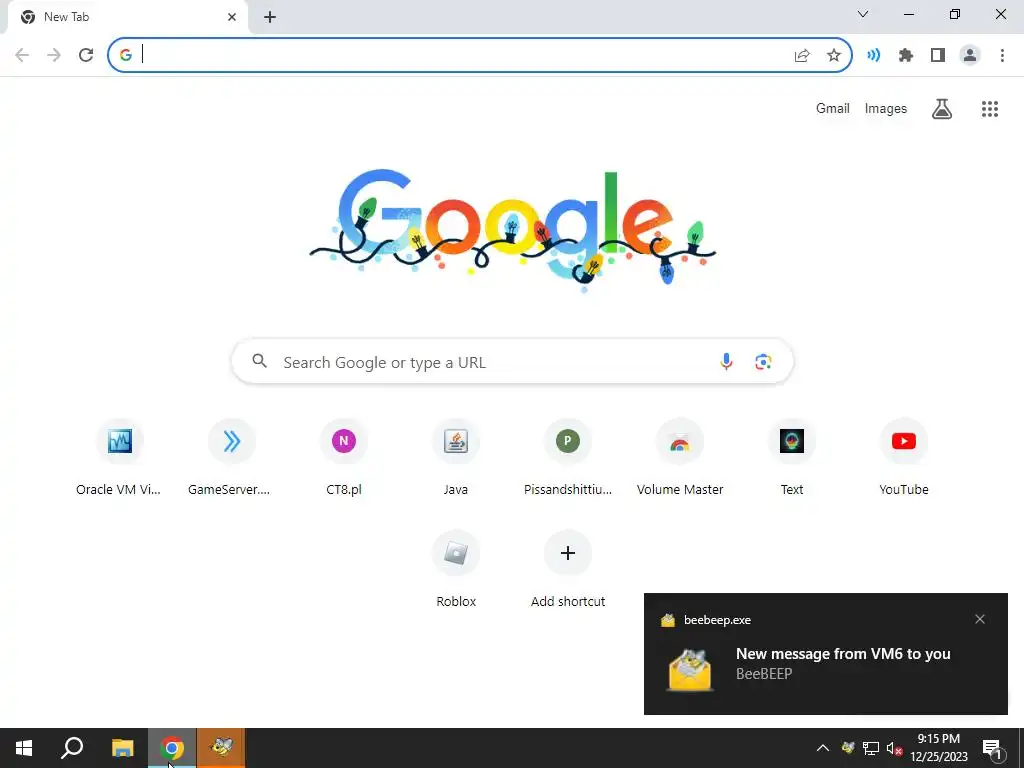Open the Roblox shortcut
The height and width of the screenshot is (768, 1024).
[456, 570]
